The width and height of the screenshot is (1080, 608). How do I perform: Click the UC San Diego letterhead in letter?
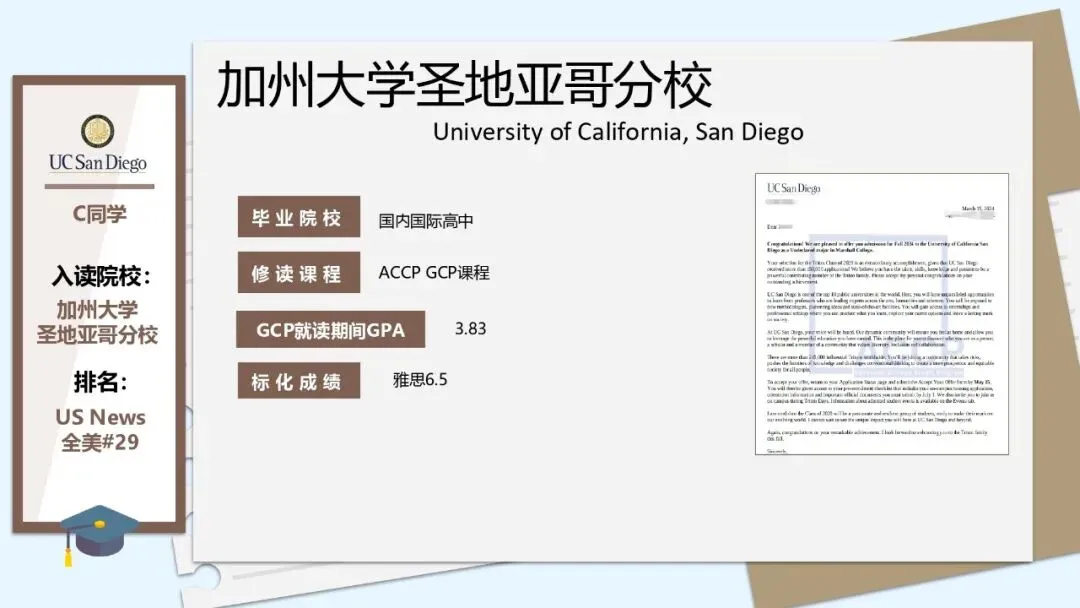(x=793, y=188)
